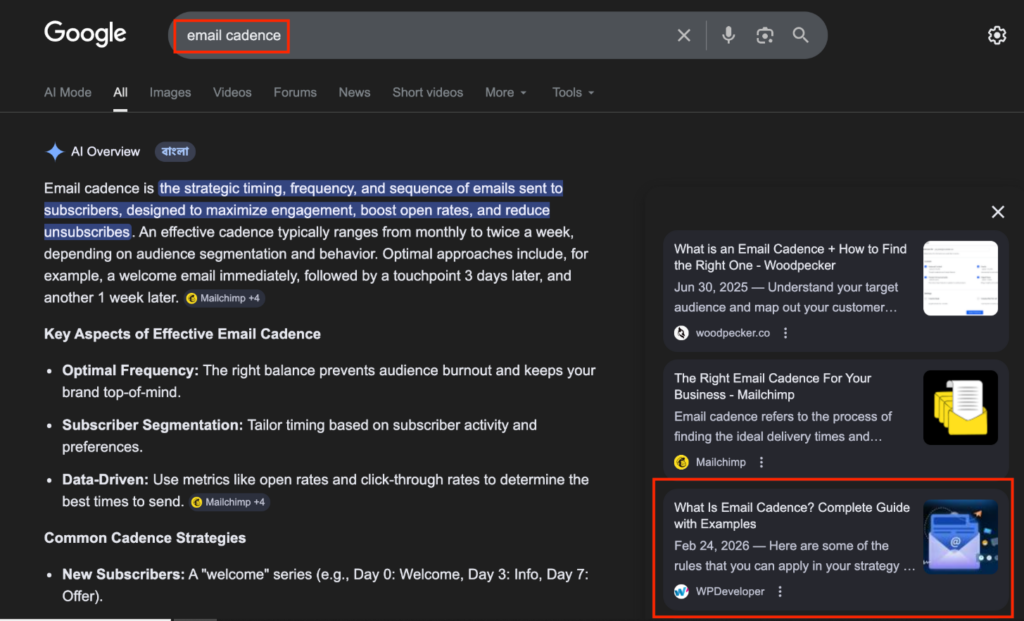Click the WPDeveloper envelope thumbnail

960,537
